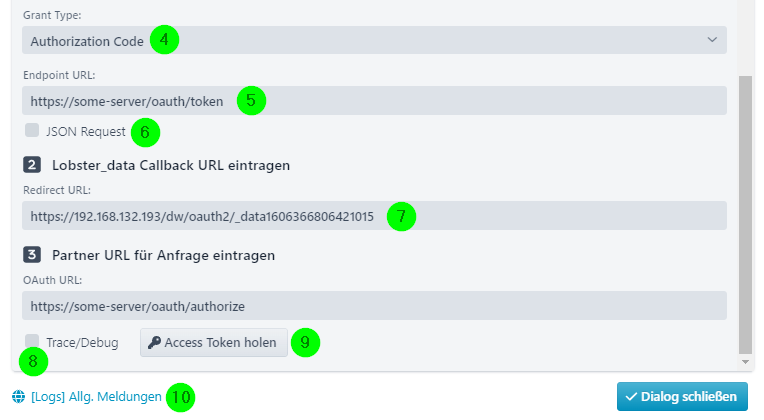
Task: Toggle the Trace/Debug checkbox
Action: [33, 341]
